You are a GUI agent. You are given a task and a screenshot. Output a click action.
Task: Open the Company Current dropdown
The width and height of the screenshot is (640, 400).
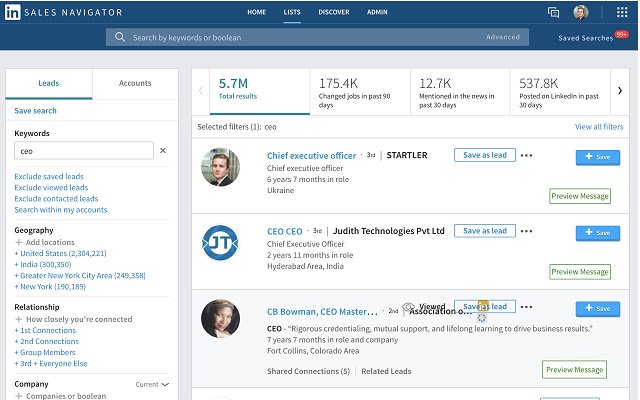point(152,384)
